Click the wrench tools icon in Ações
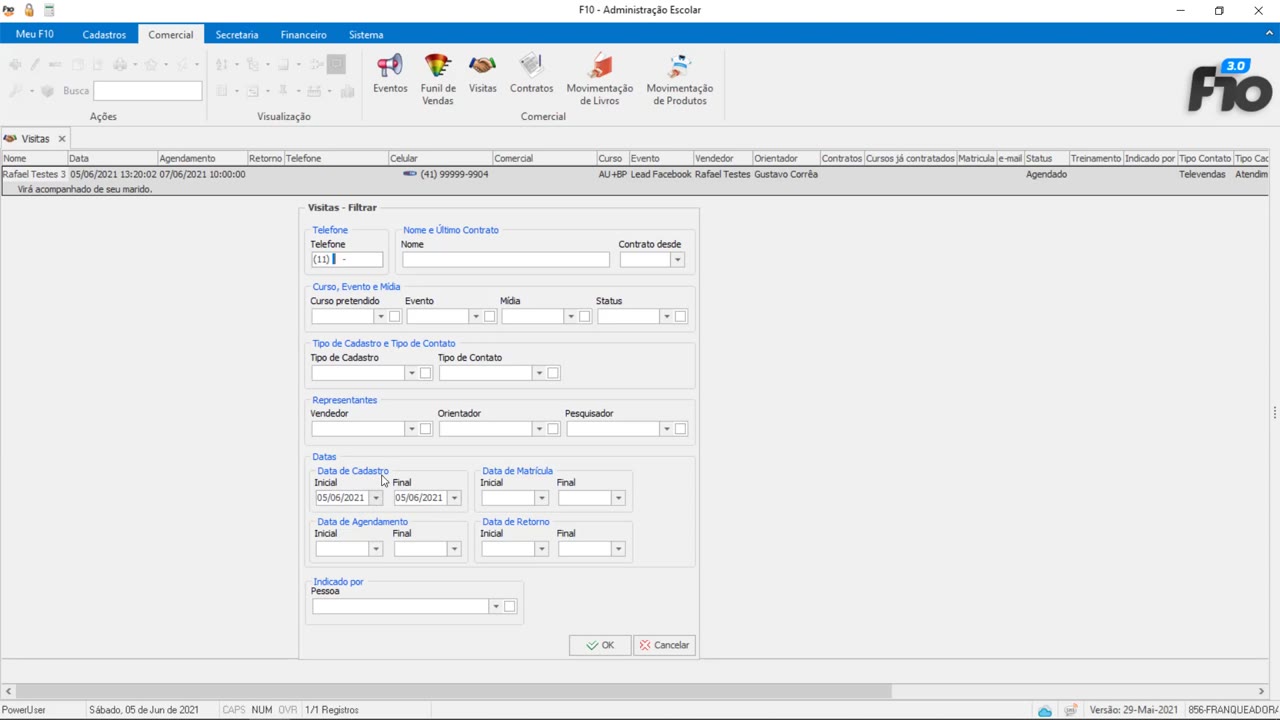The image size is (1280, 720). 15,91
